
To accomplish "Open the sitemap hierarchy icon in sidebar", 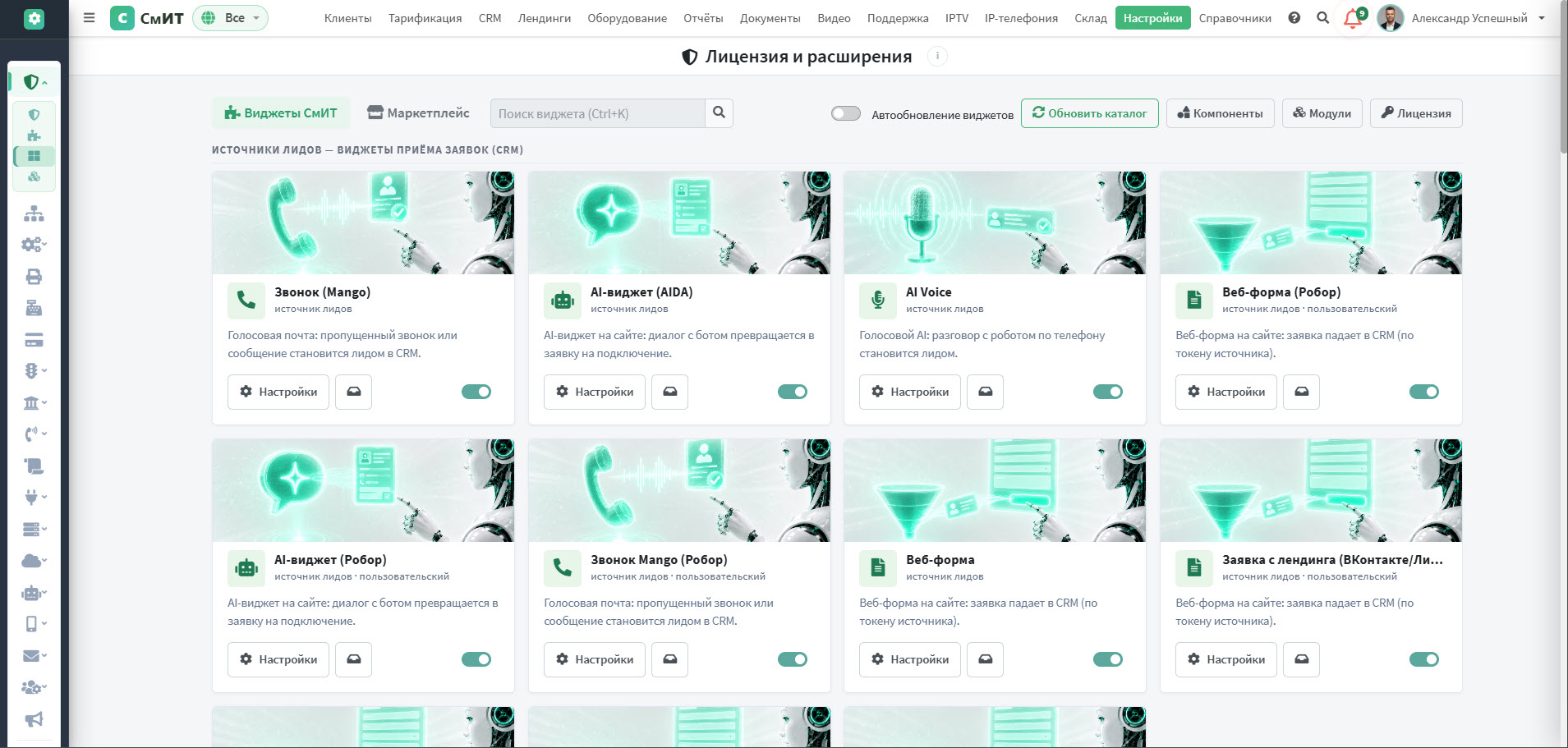I will click(34, 213).
